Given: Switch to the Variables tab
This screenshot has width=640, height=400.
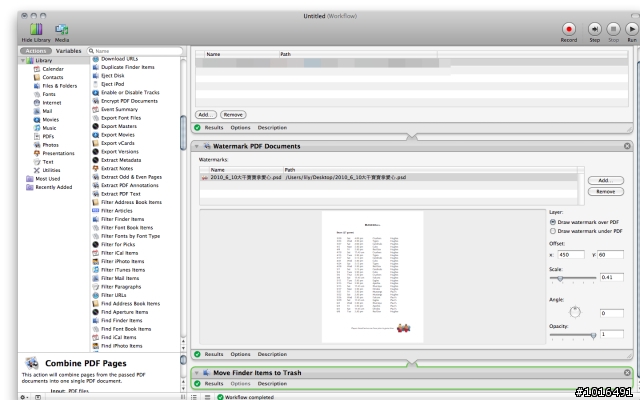Looking at the screenshot, I should click(x=68, y=50).
